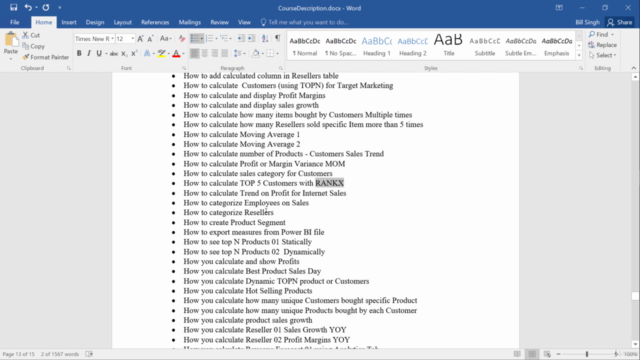Switch to Read Mode view
Viewport: 640px width, 360px height.
pyautogui.click(x=517, y=354)
